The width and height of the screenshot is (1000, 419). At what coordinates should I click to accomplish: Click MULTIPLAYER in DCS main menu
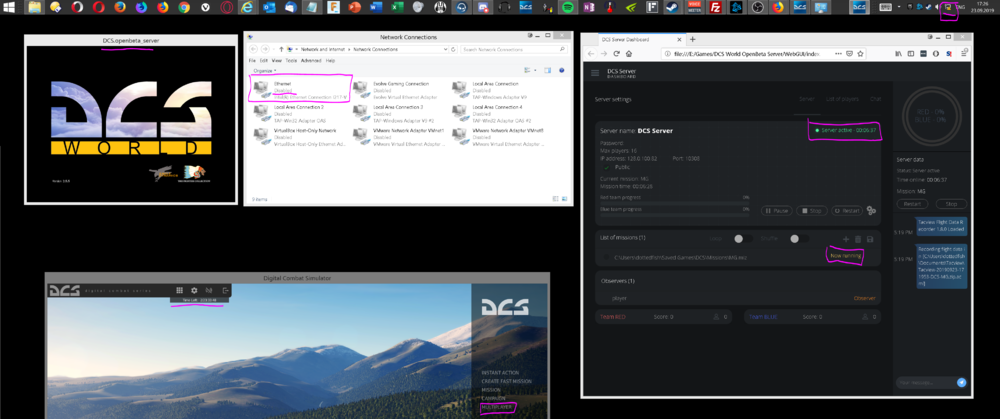point(497,406)
